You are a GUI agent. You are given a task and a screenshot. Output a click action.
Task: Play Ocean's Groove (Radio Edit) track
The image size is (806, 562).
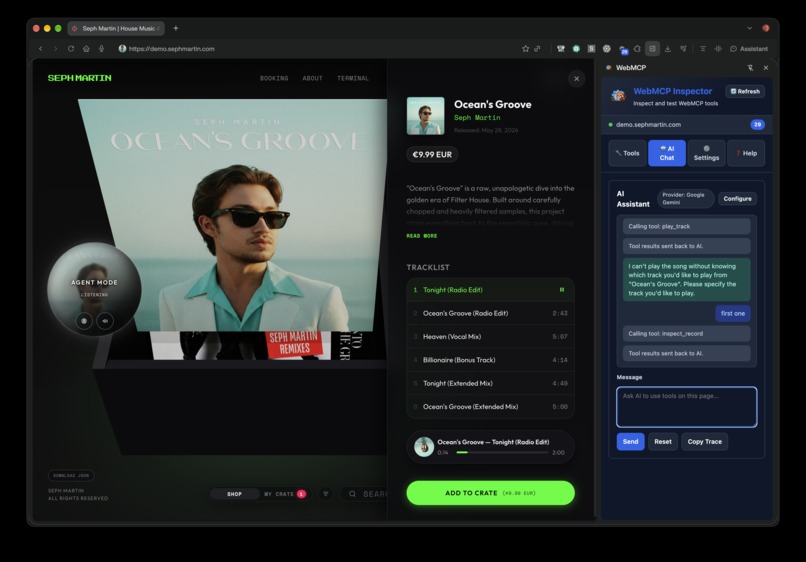click(490, 314)
